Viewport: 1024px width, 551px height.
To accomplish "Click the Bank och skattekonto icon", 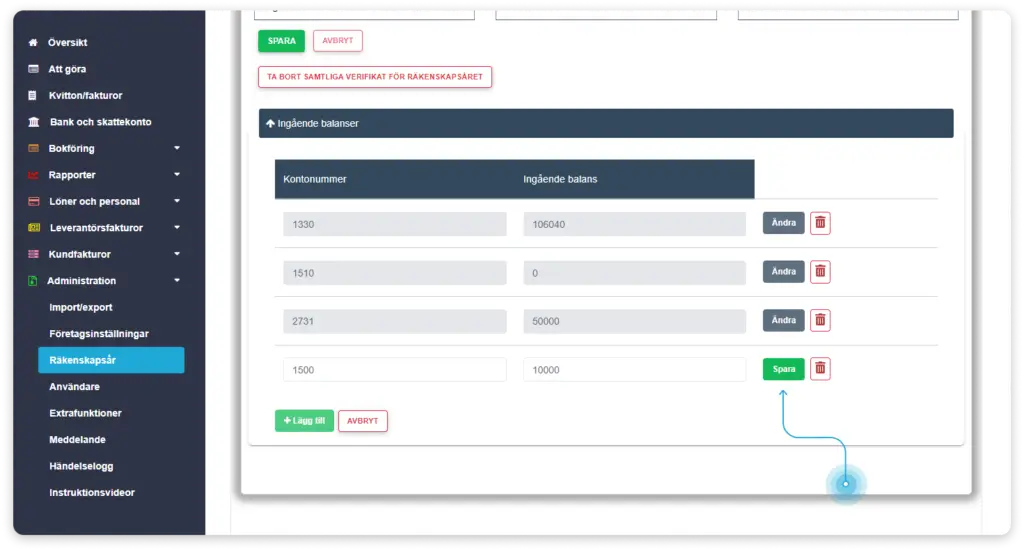I will pos(34,122).
